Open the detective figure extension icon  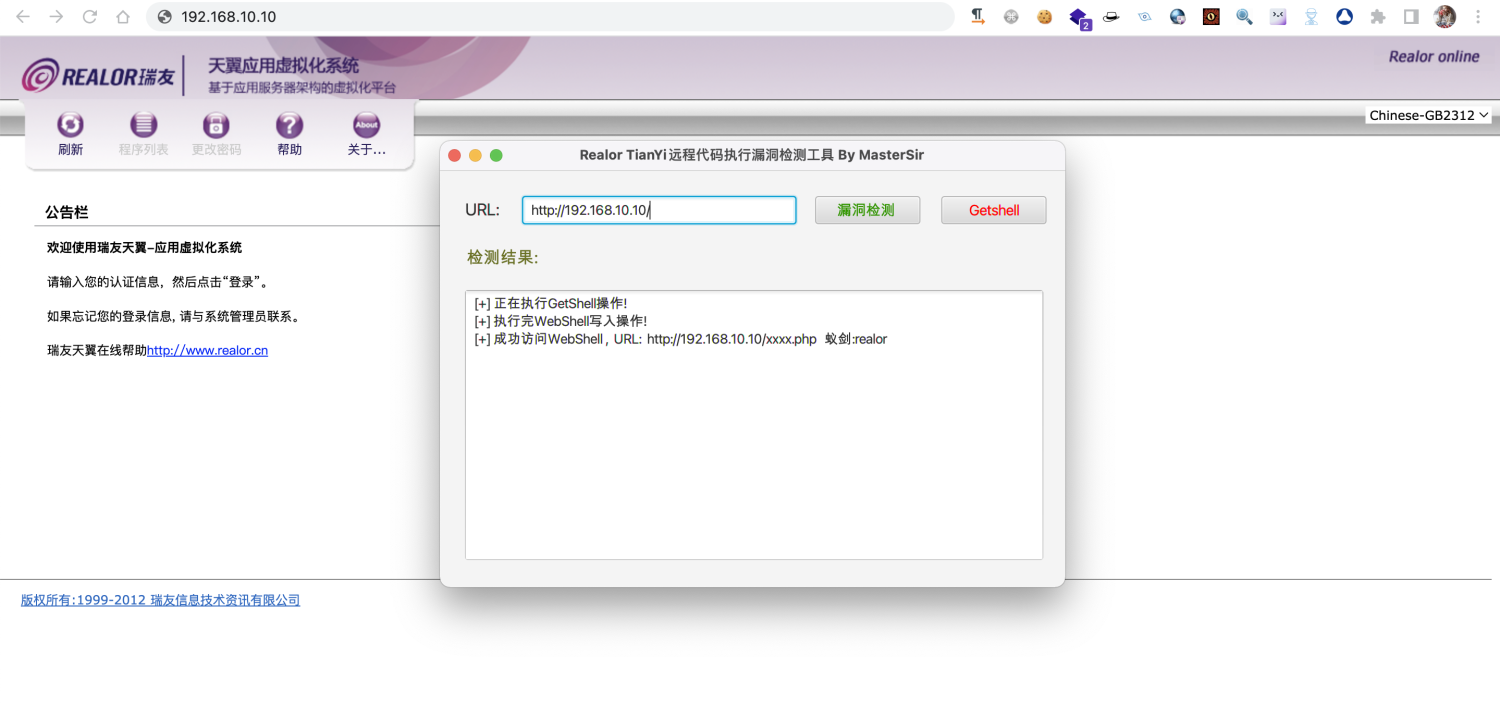tap(1311, 16)
